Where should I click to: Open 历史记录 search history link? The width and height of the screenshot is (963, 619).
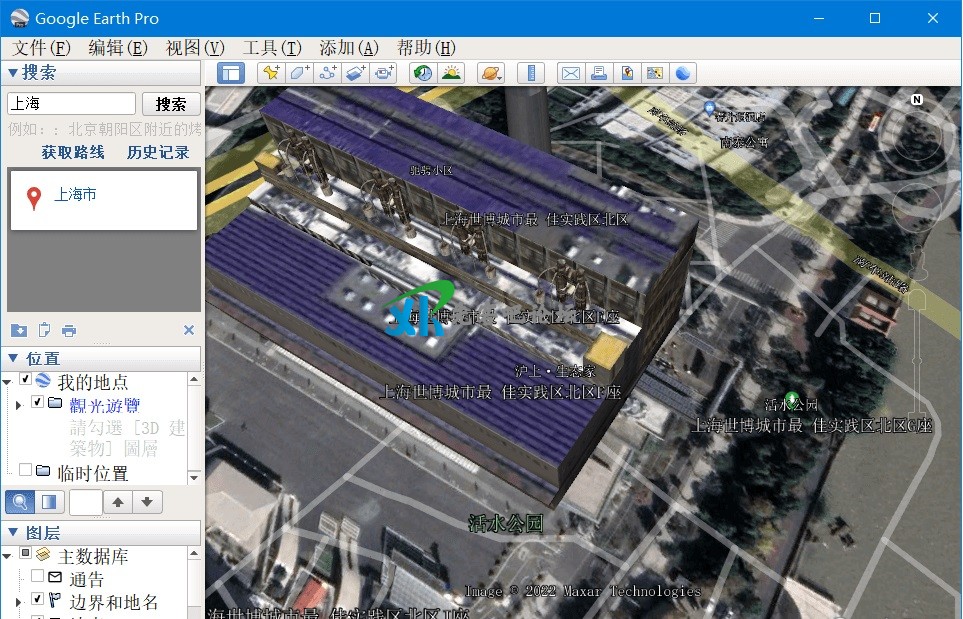point(158,152)
